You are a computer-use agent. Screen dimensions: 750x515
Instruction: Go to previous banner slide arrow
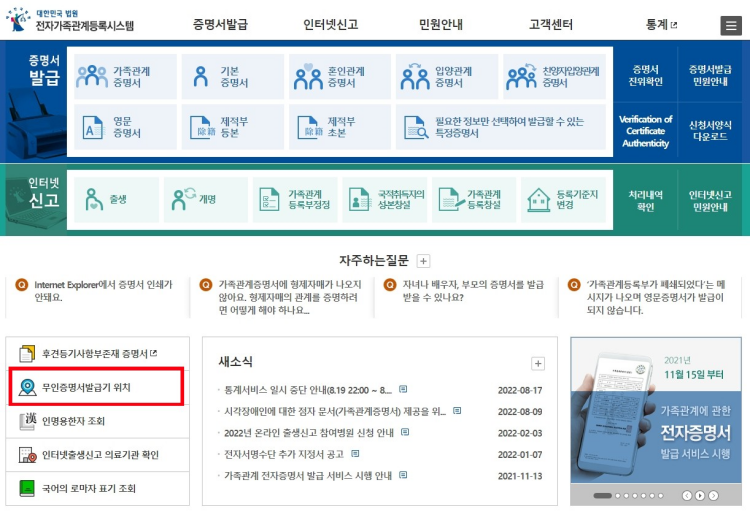click(687, 495)
